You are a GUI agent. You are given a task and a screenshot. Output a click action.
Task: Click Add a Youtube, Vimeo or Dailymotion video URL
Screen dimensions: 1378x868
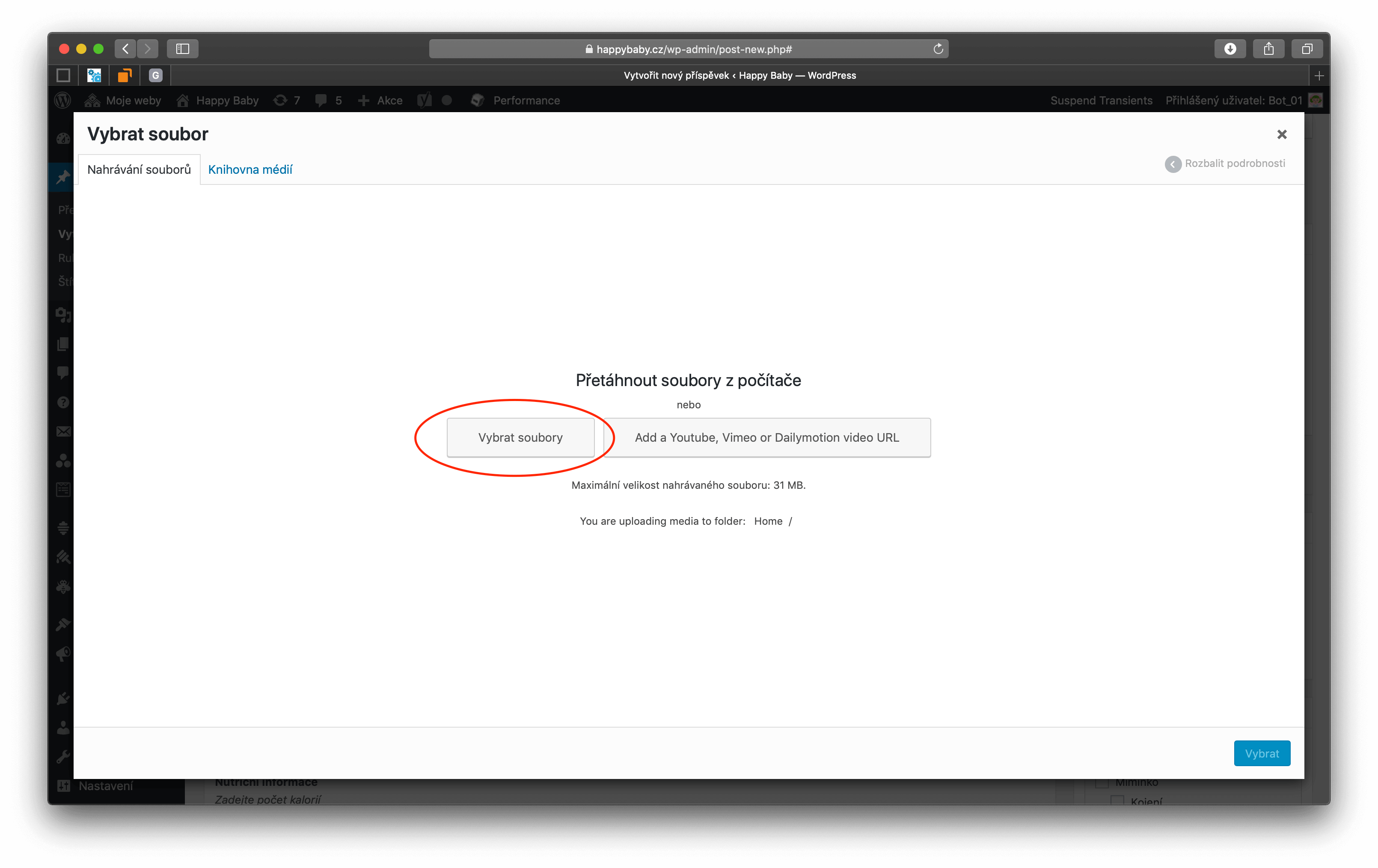coord(766,438)
